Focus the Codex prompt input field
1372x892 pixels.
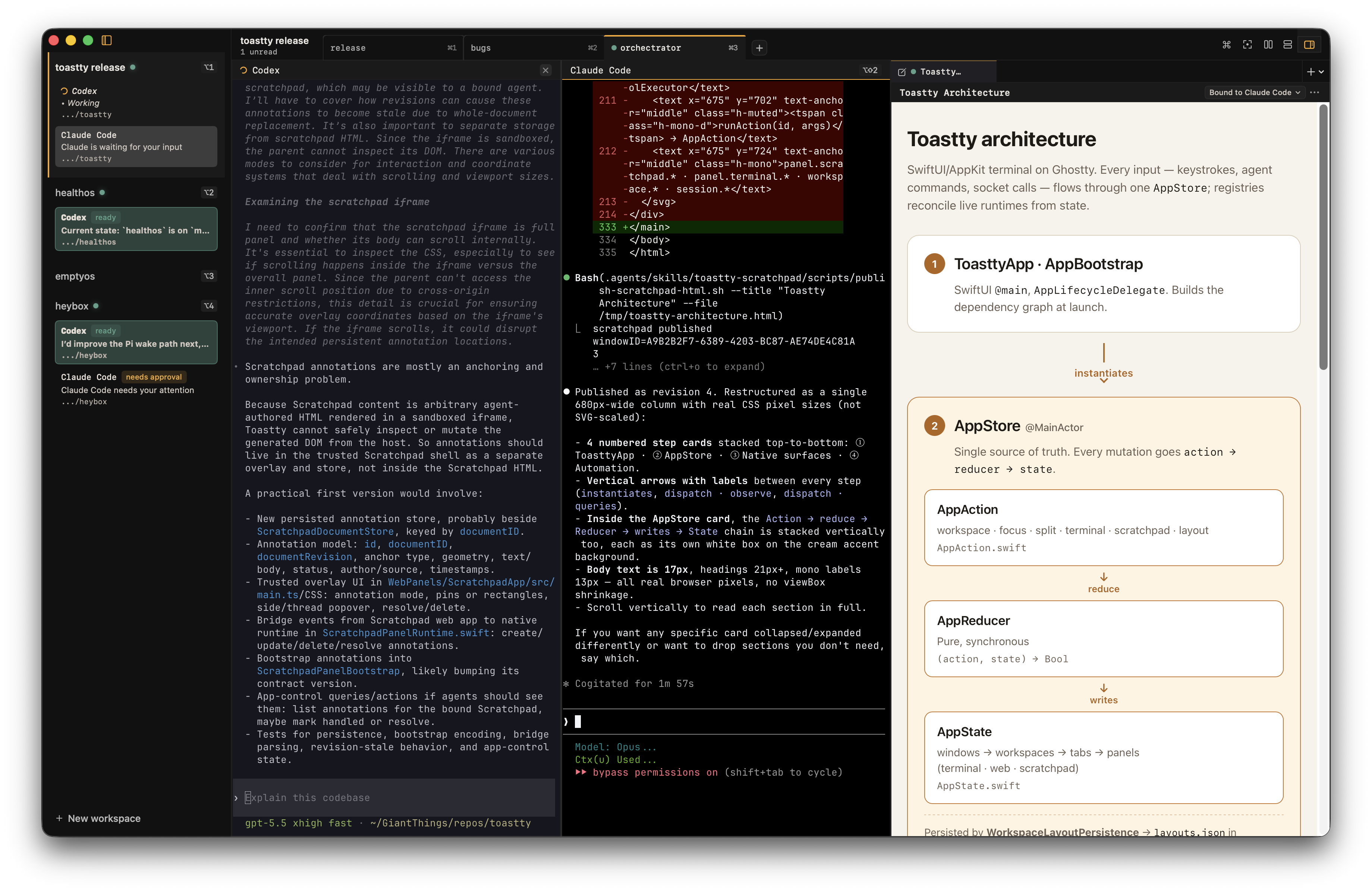[x=394, y=798]
